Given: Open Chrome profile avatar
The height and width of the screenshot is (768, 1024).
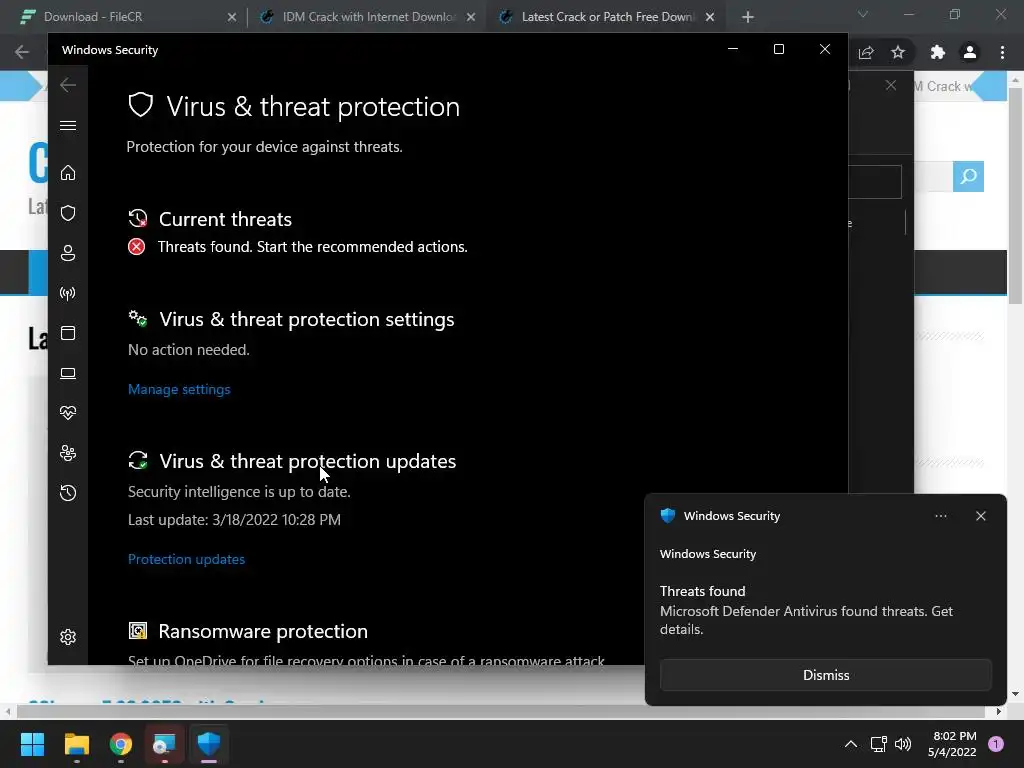Looking at the screenshot, I should tap(970, 52).
